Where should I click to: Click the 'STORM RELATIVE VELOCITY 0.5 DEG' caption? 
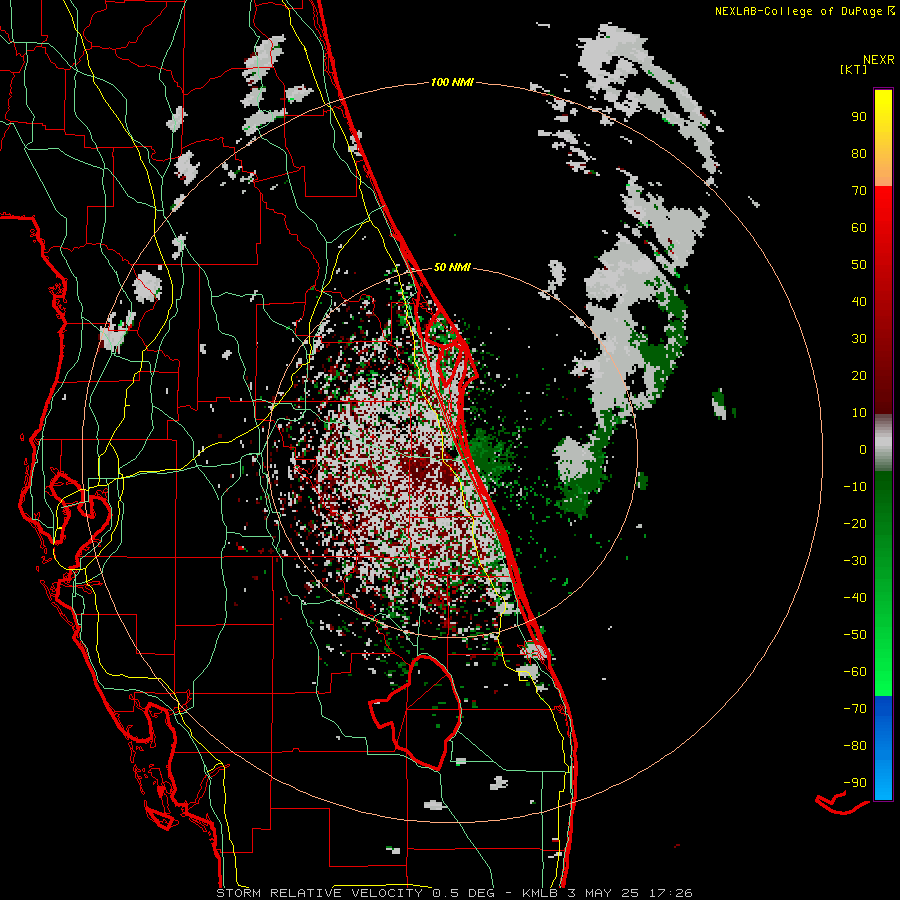(356, 893)
